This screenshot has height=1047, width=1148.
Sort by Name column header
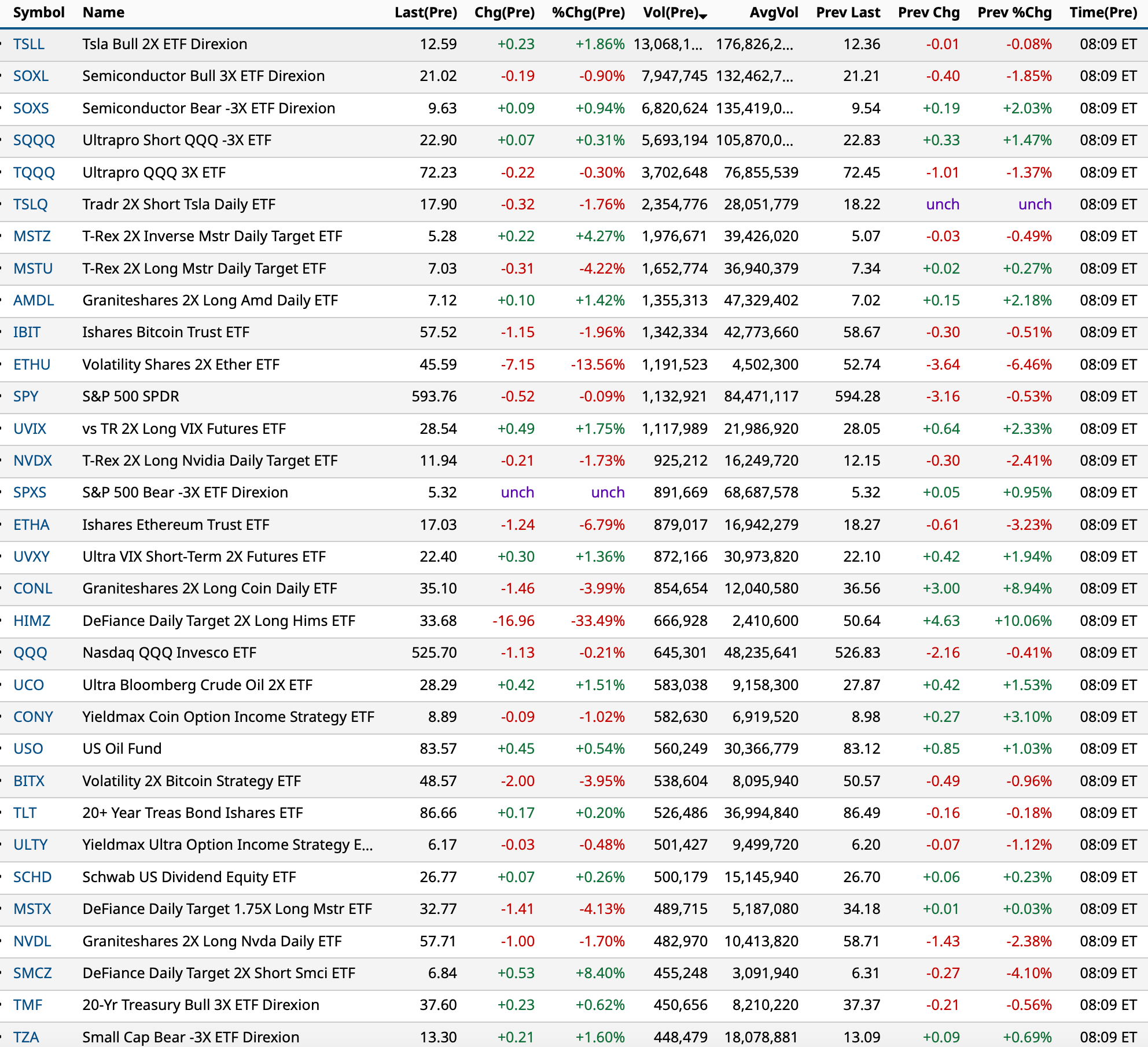click(x=104, y=13)
